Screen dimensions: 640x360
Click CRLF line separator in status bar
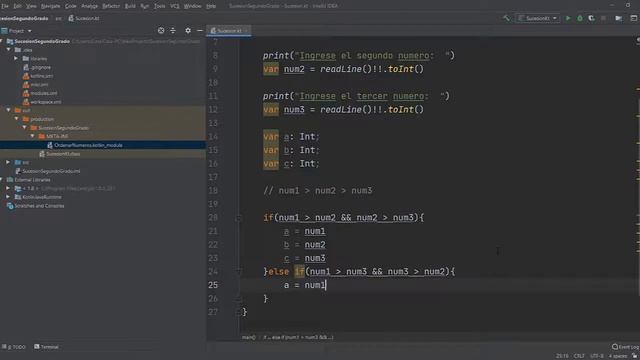click(579, 356)
